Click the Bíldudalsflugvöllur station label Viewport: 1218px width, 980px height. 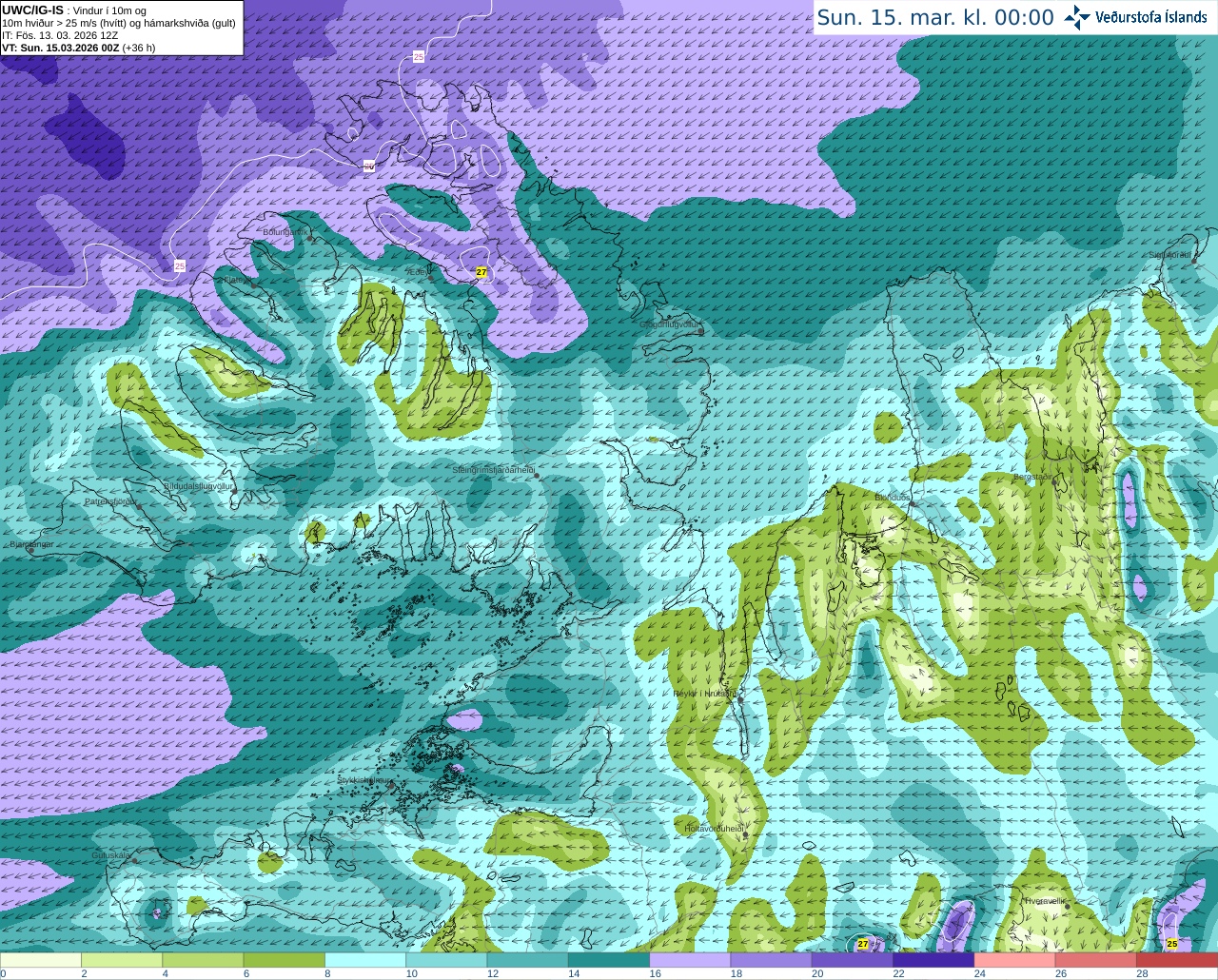point(198,485)
